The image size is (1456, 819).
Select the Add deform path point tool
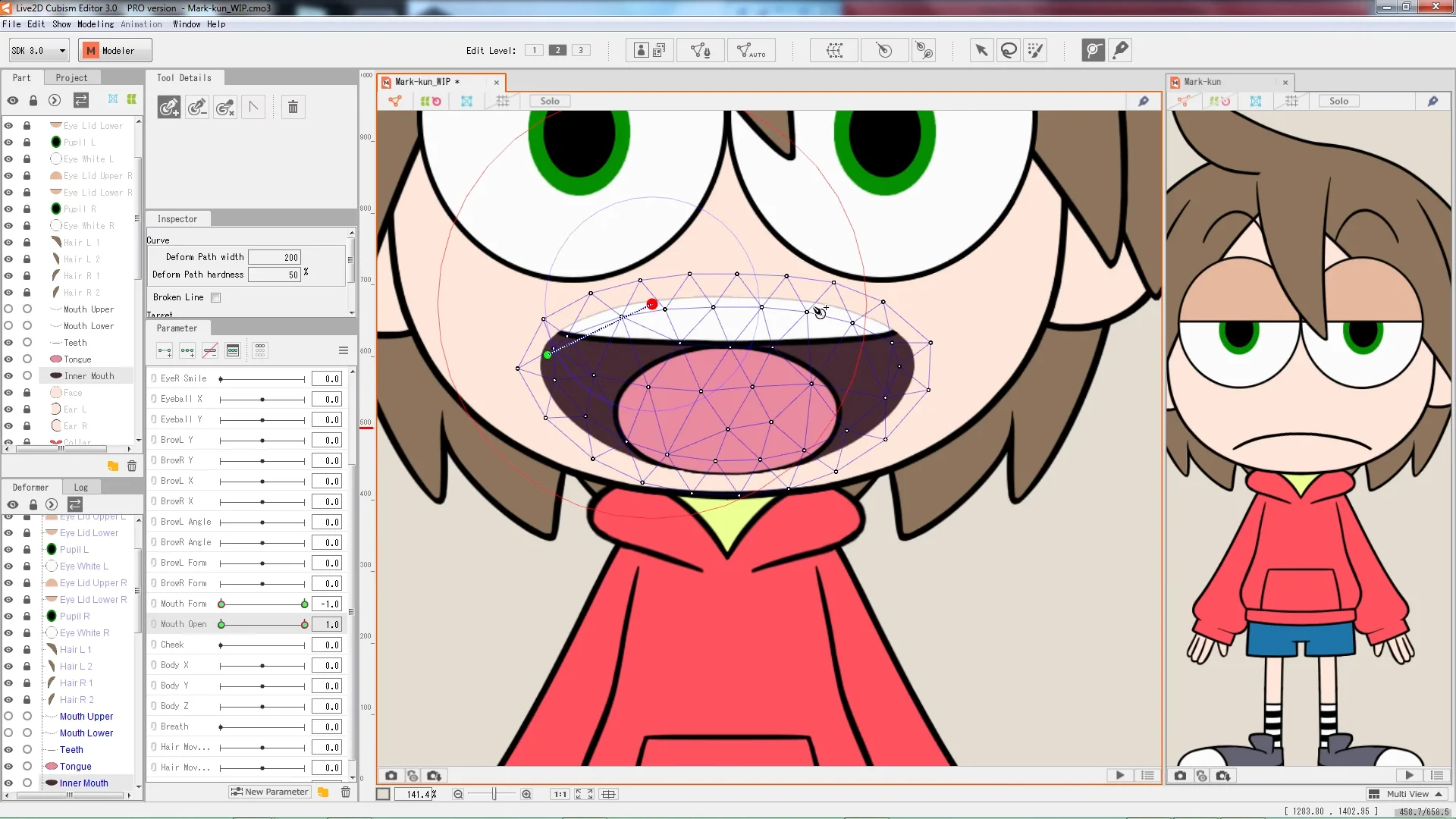(x=169, y=107)
